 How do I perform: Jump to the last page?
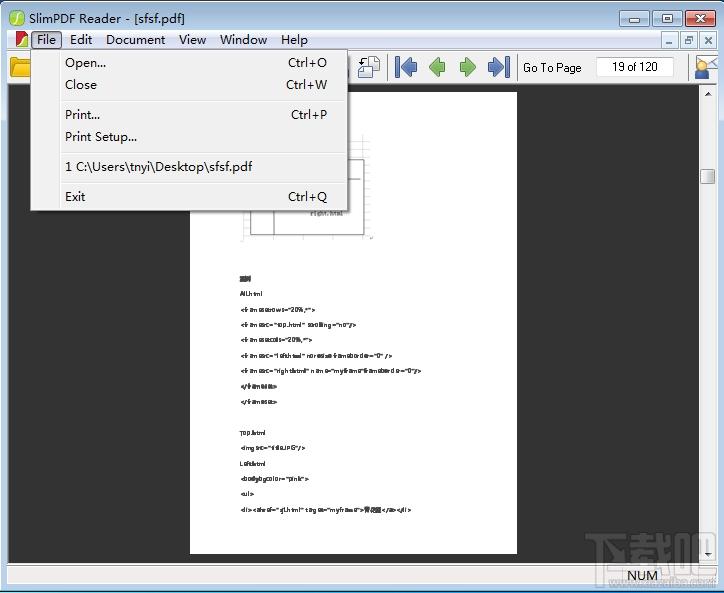(499, 67)
